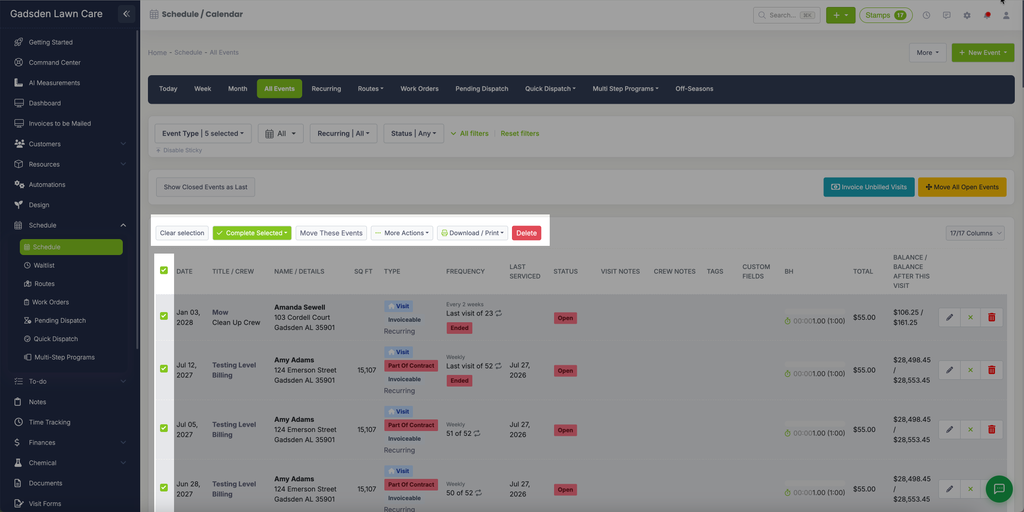Switch to the Recurring tab

326,89
